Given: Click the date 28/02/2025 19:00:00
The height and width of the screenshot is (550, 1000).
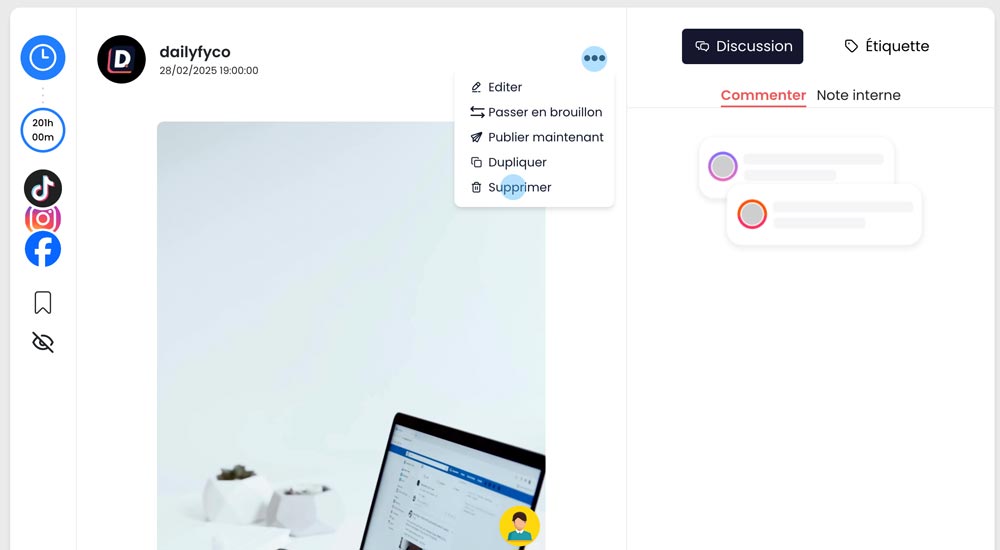Looking at the screenshot, I should [209, 71].
